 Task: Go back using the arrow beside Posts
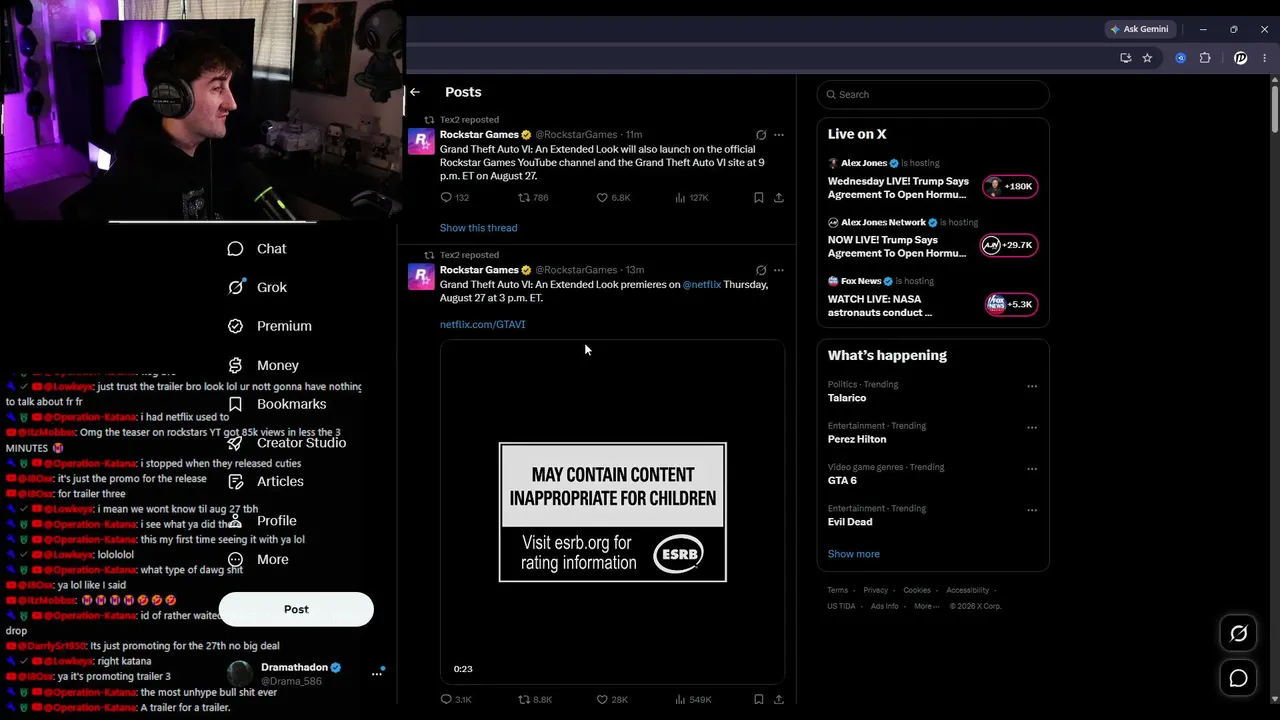coord(415,92)
